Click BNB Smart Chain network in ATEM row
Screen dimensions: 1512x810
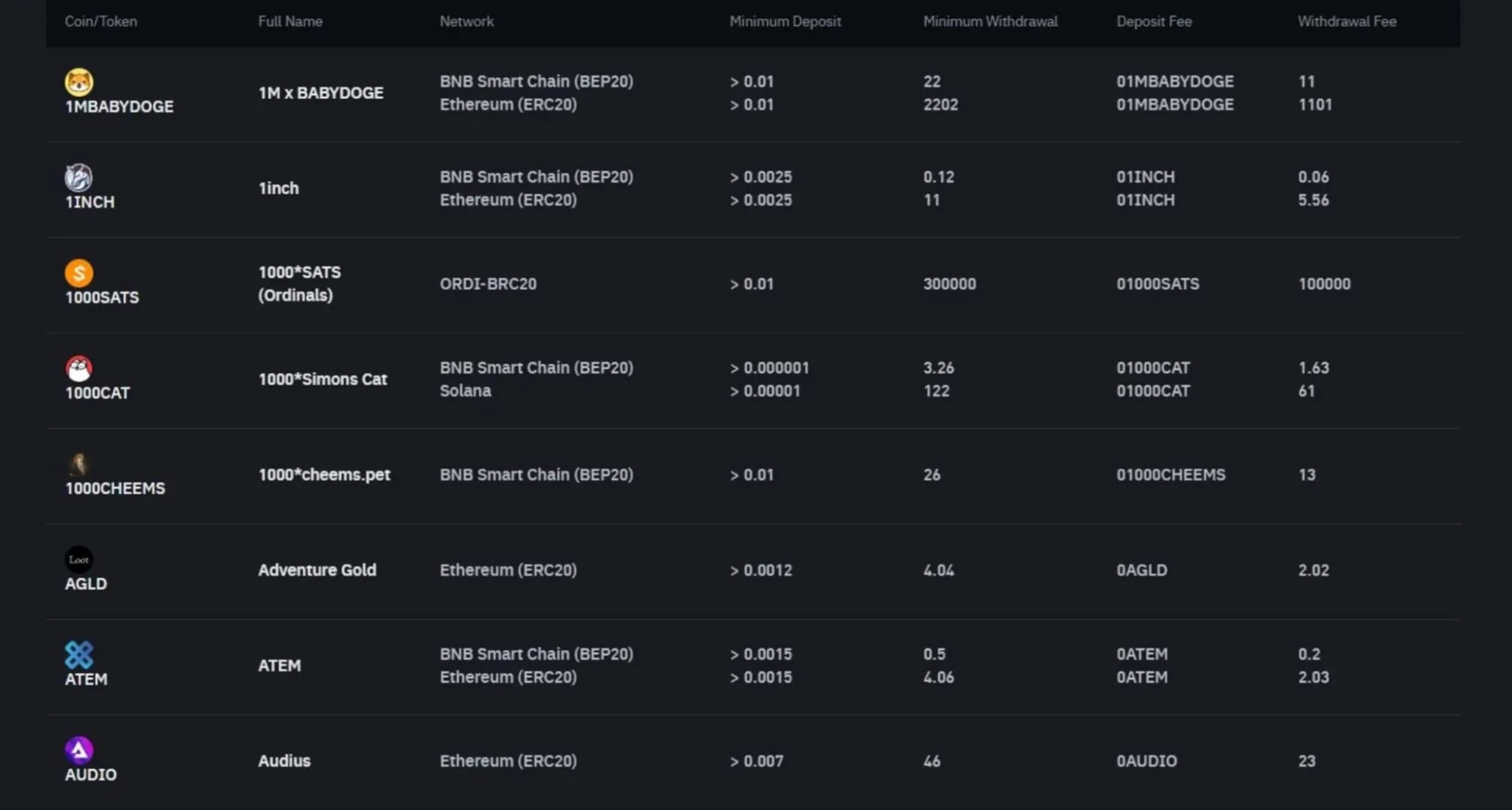click(536, 654)
